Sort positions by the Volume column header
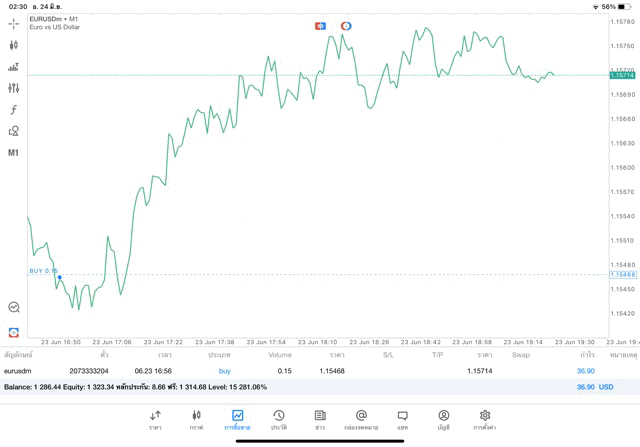Viewport: 640px width, 447px height. click(280, 355)
